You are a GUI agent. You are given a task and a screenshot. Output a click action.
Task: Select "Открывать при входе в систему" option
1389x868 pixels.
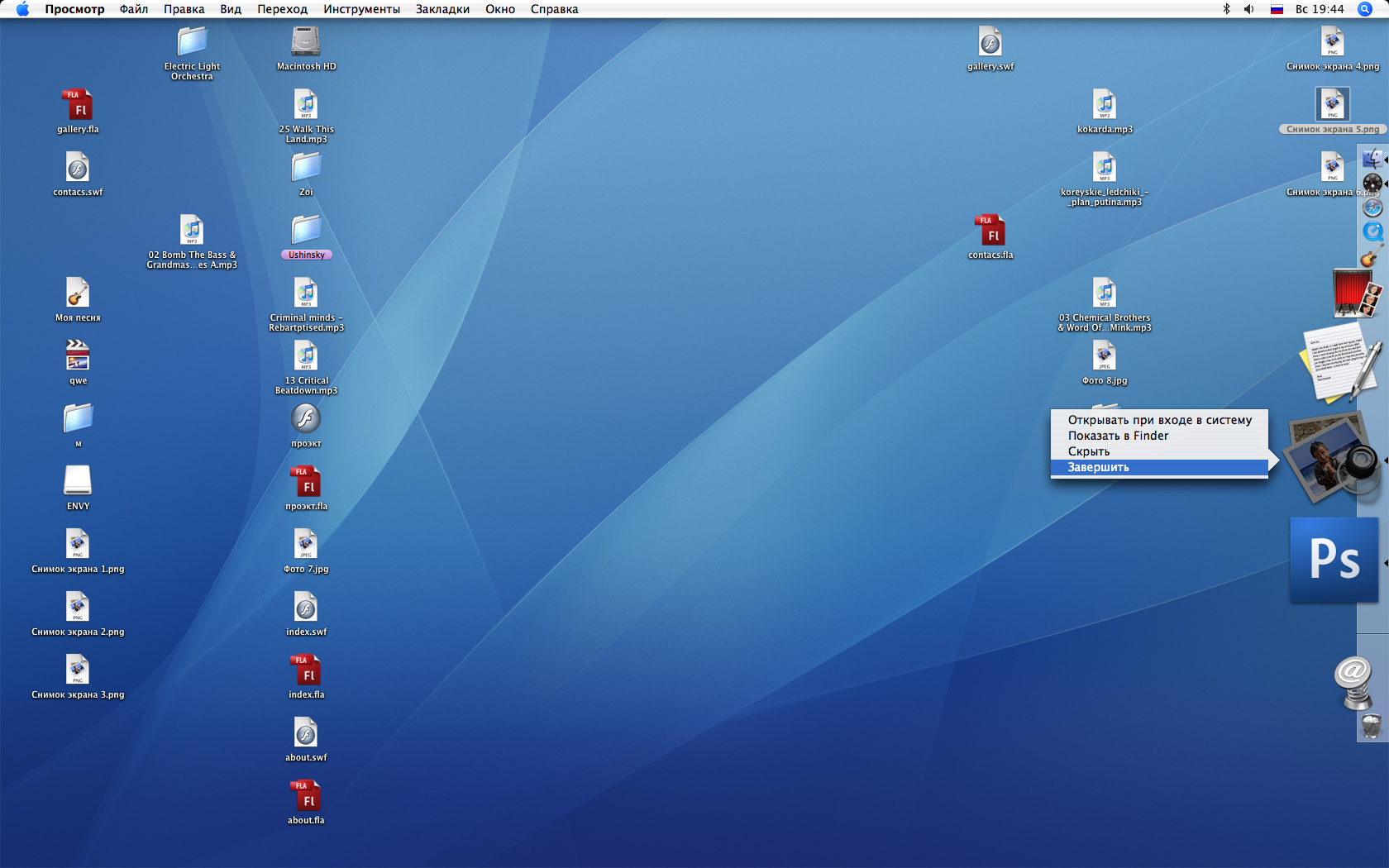(x=1159, y=420)
